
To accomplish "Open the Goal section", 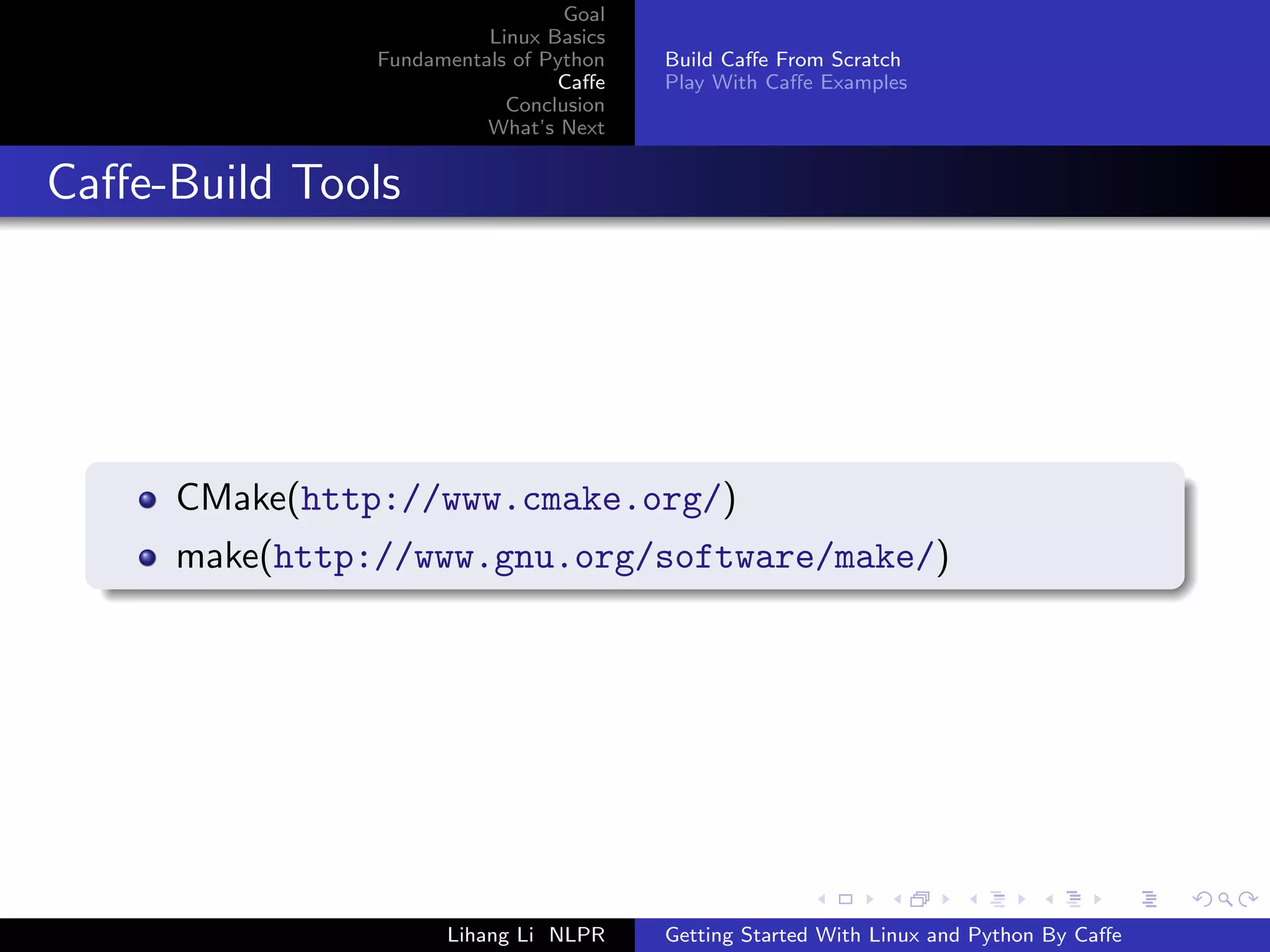I will pyautogui.click(x=584, y=14).
